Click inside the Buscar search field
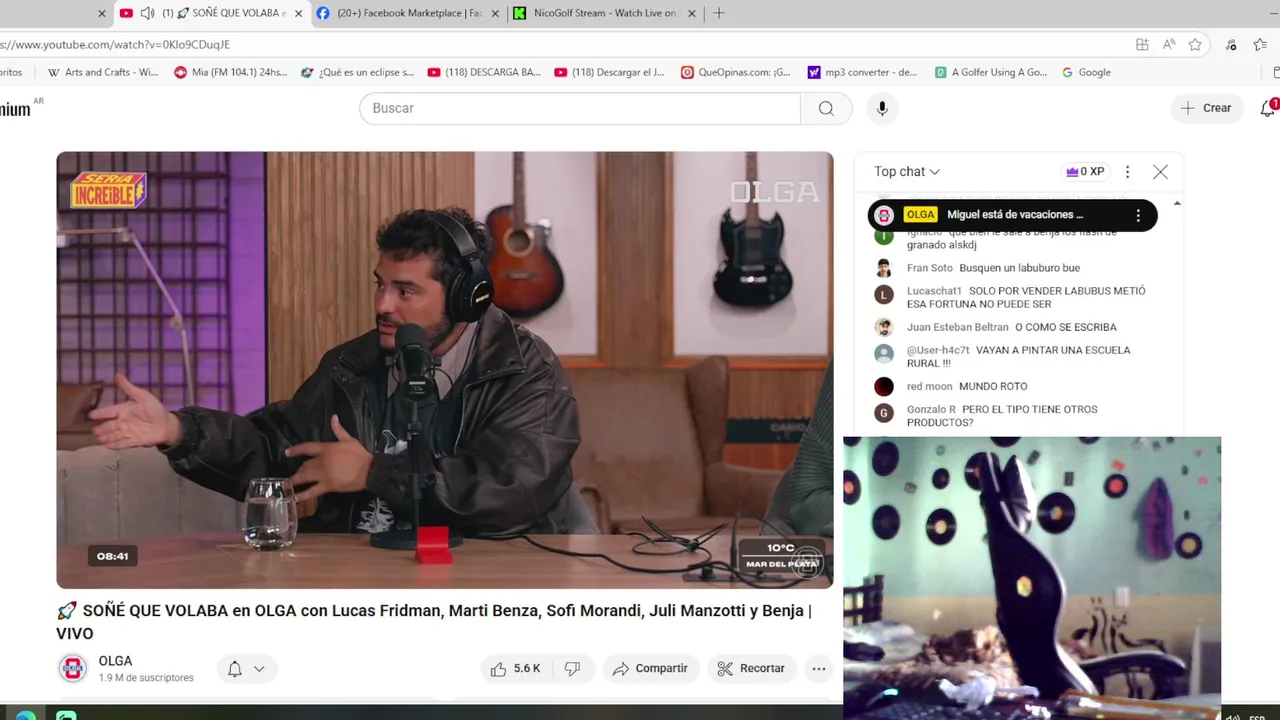The width and height of the screenshot is (1280, 720). pos(580,108)
